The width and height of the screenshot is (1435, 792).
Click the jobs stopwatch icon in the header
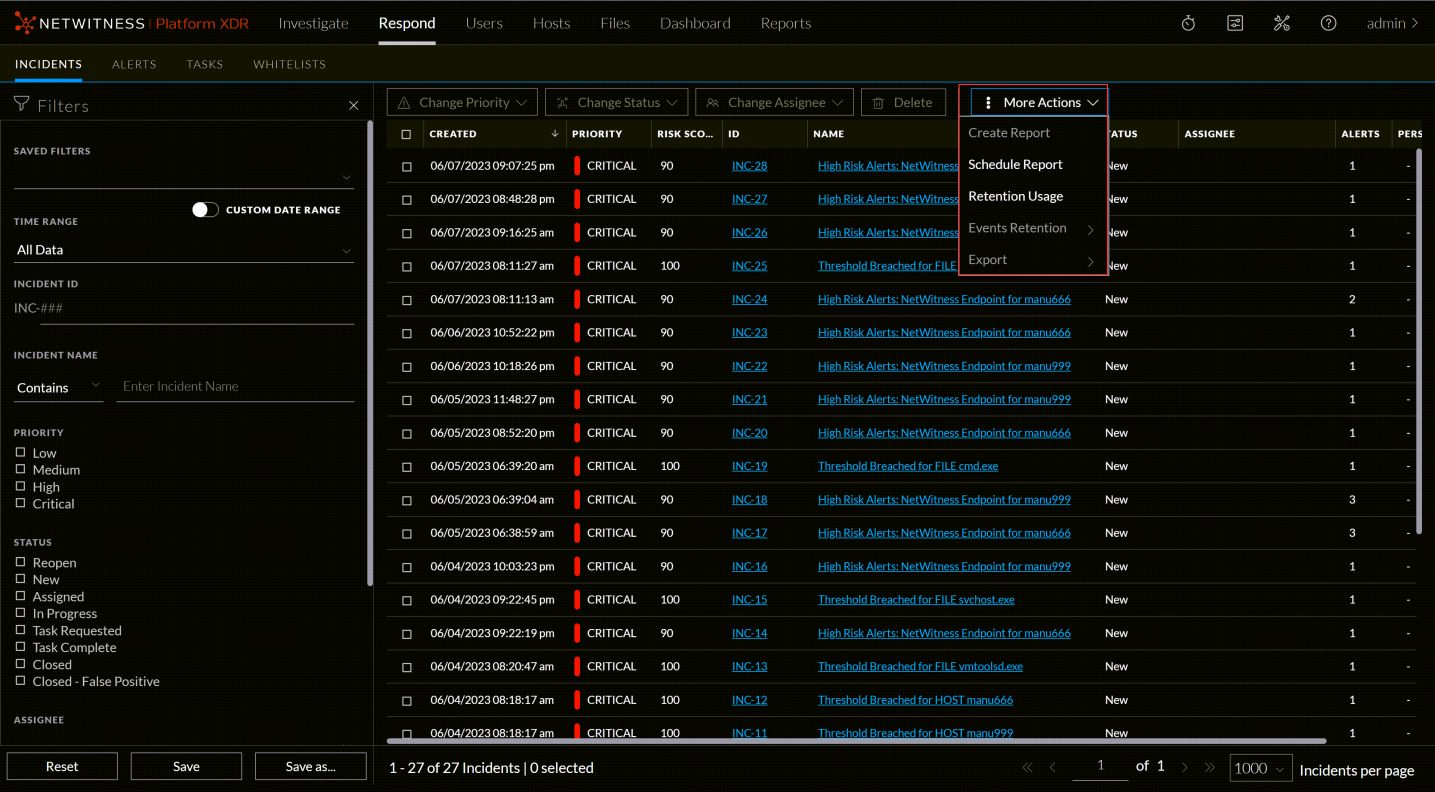click(x=1187, y=22)
